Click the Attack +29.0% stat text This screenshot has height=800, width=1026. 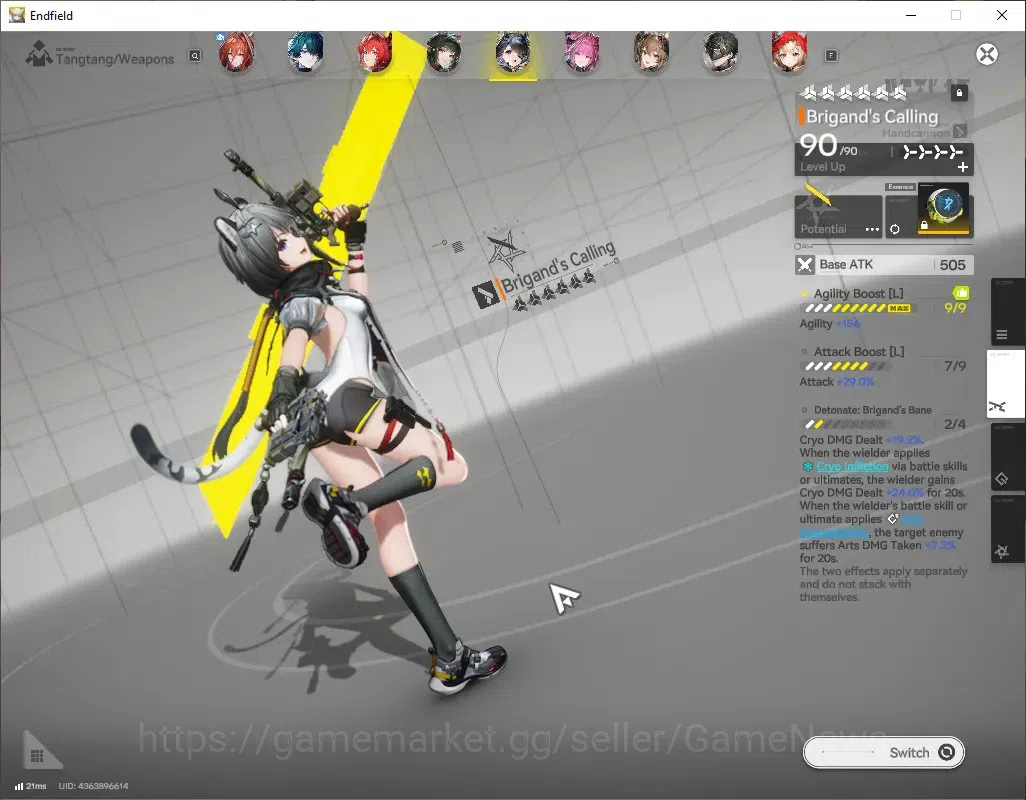tap(836, 382)
